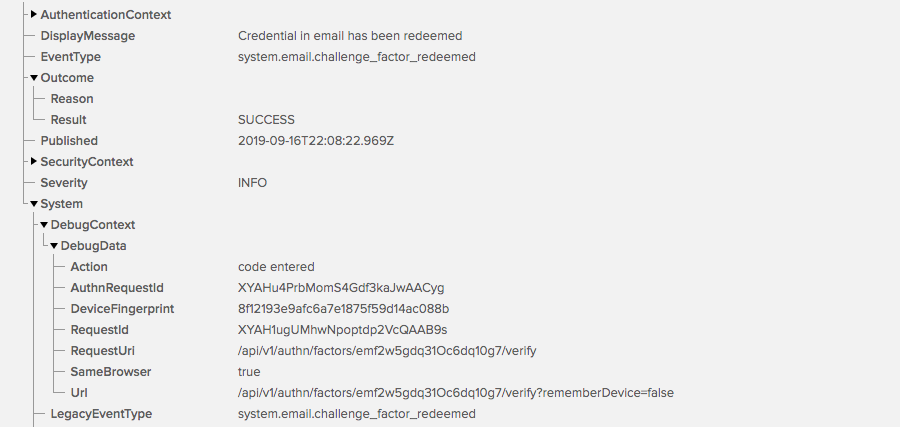Expand the SecurityContext node
The width and height of the screenshot is (900, 427).
tap(34, 161)
